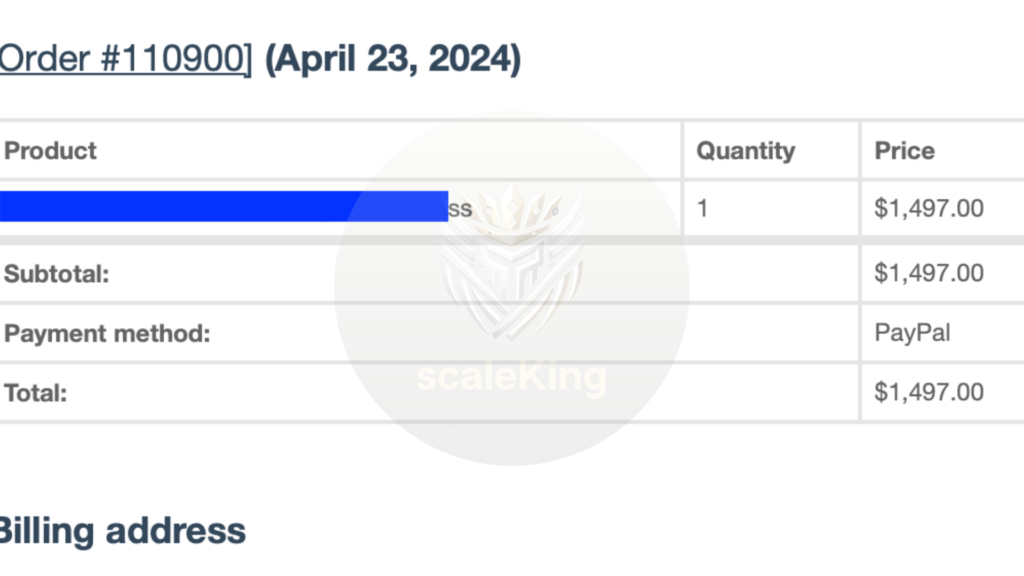Image resolution: width=1024 pixels, height=576 pixels.
Task: Click the scaleKing shield logo watermark
Action: click(512, 263)
